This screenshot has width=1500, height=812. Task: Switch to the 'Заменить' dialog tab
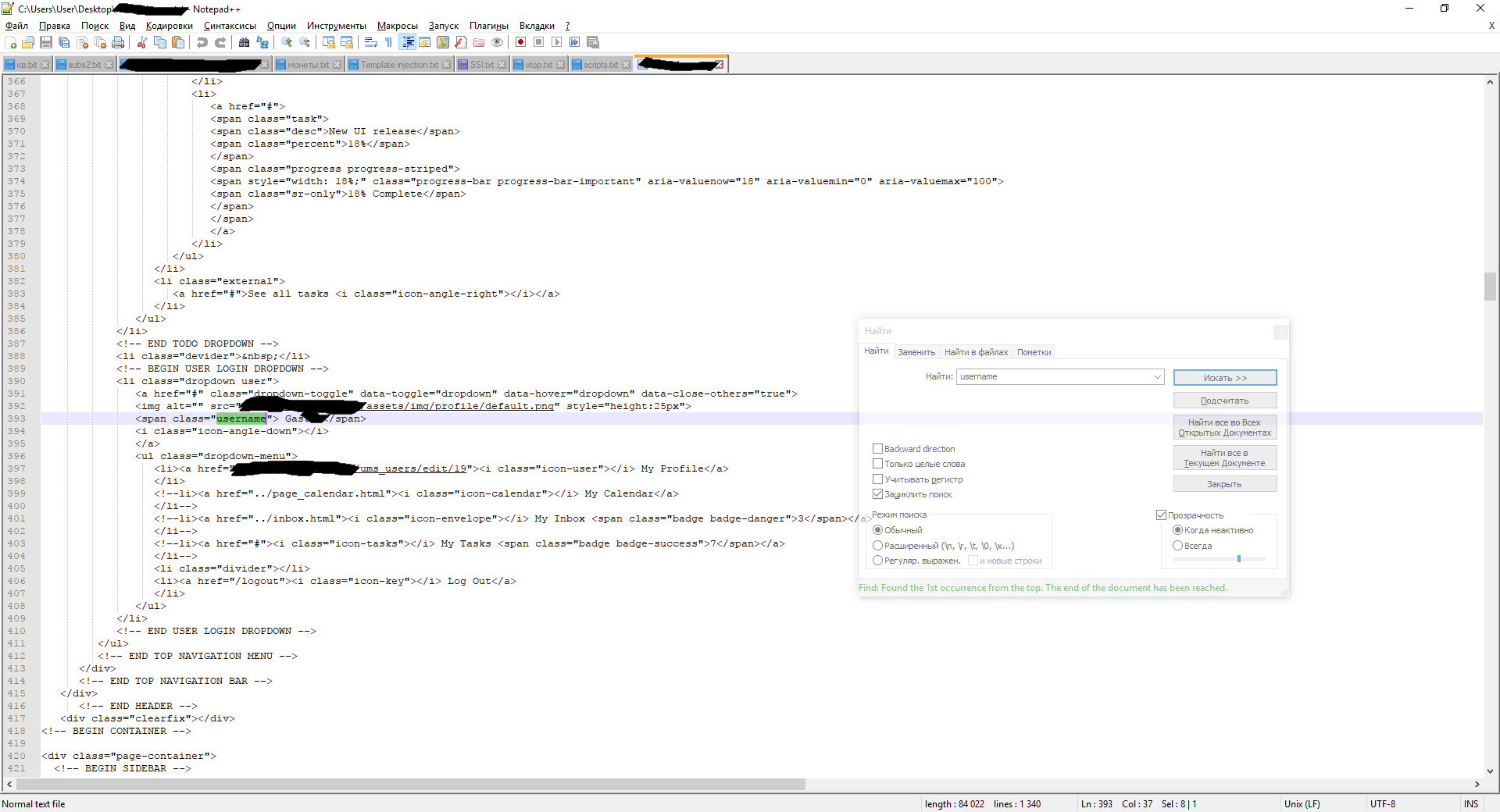[916, 352]
